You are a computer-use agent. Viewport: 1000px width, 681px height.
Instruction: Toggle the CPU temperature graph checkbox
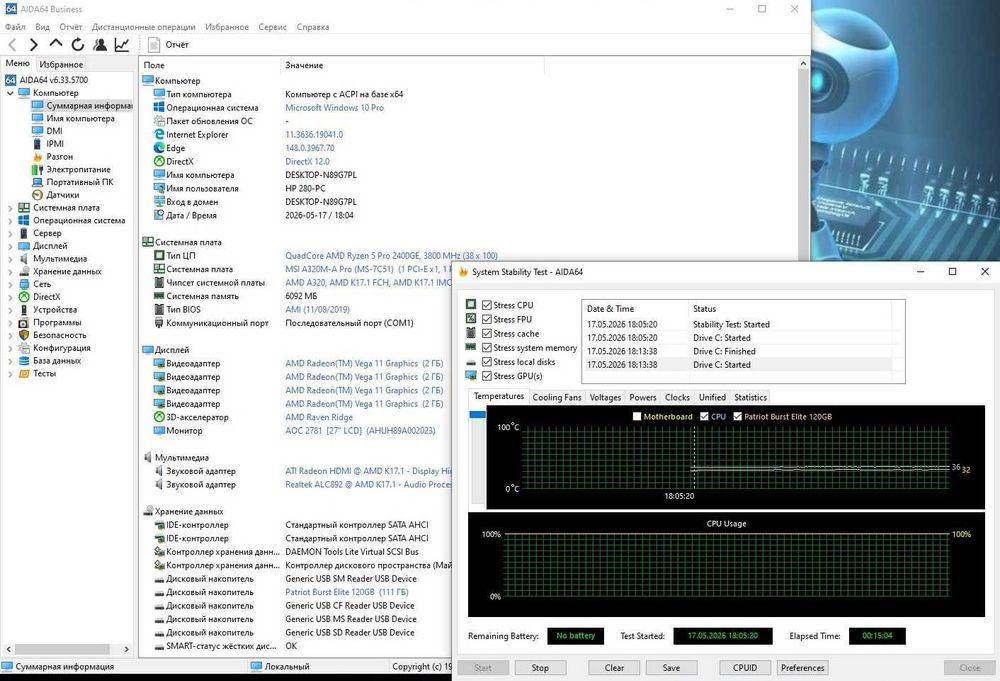(x=704, y=416)
